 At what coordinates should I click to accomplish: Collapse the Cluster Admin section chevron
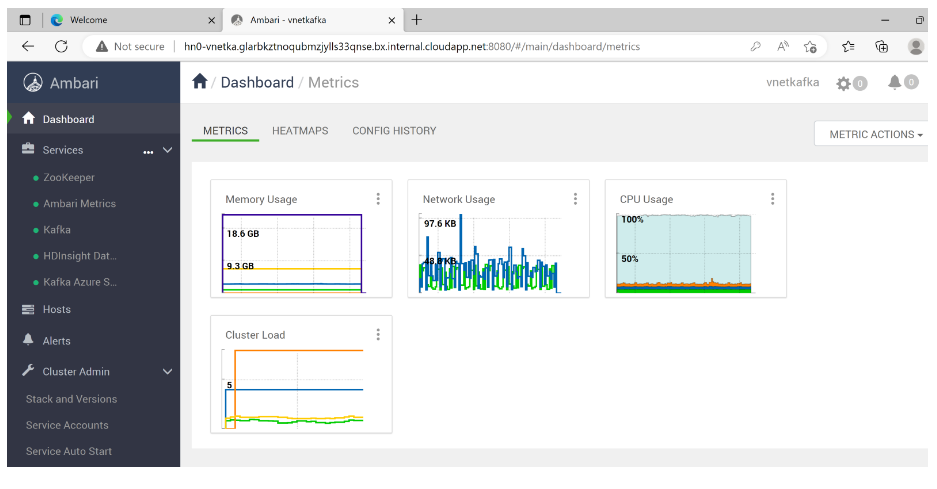[x=167, y=372]
